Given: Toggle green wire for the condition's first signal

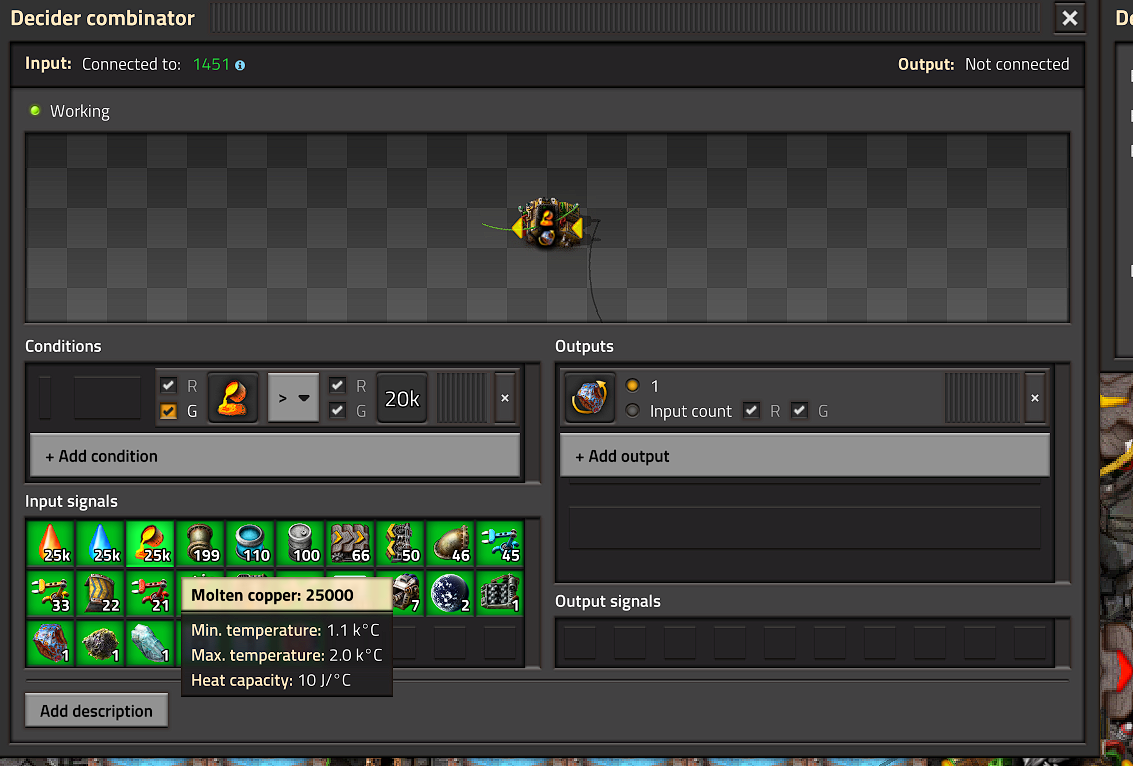Looking at the screenshot, I should coord(168,411).
